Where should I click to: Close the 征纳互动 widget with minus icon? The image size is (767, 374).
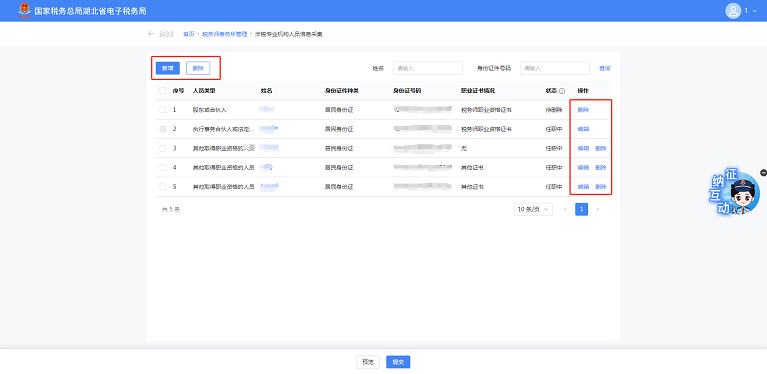pyautogui.click(x=764, y=172)
